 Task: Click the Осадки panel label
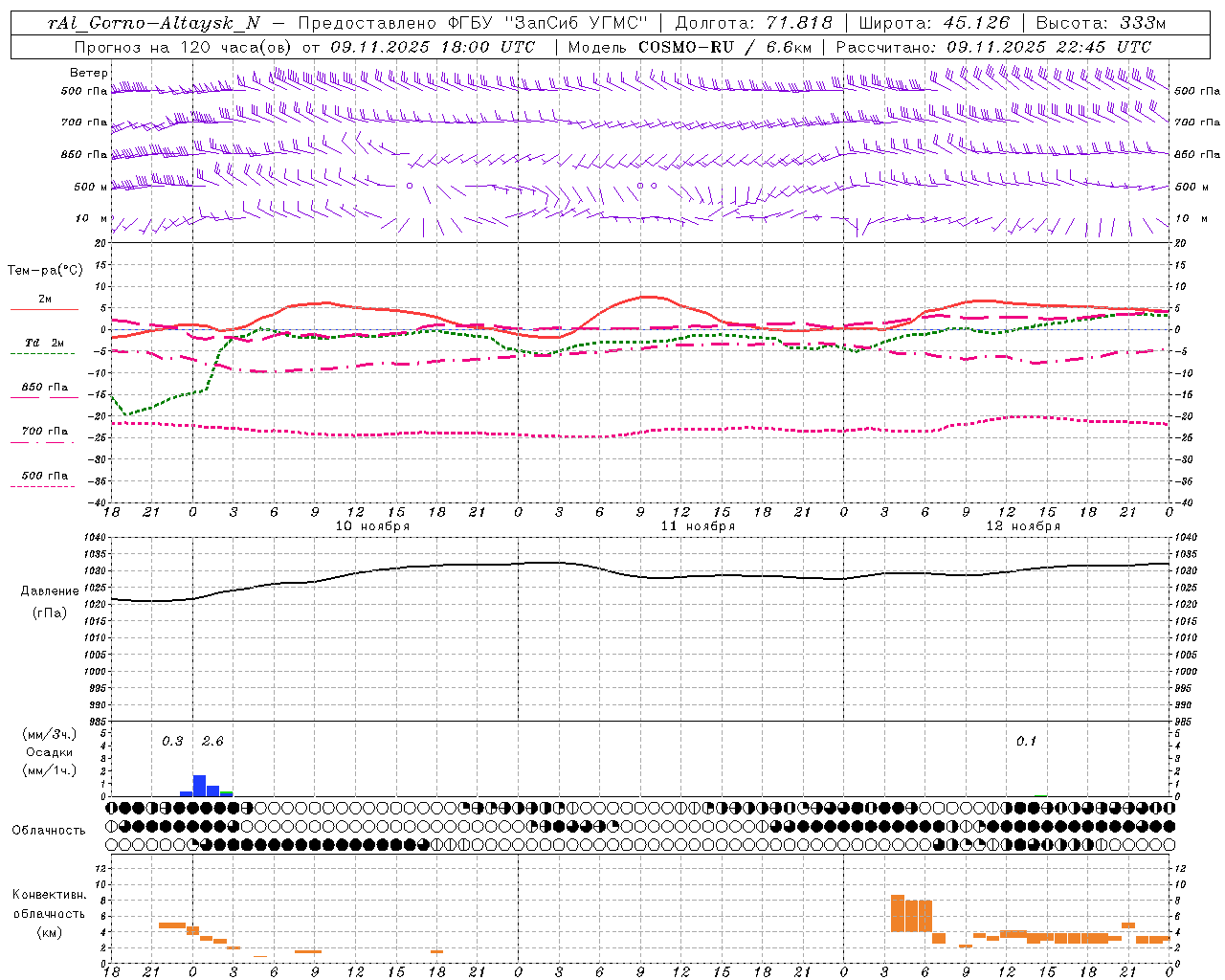click(50, 752)
